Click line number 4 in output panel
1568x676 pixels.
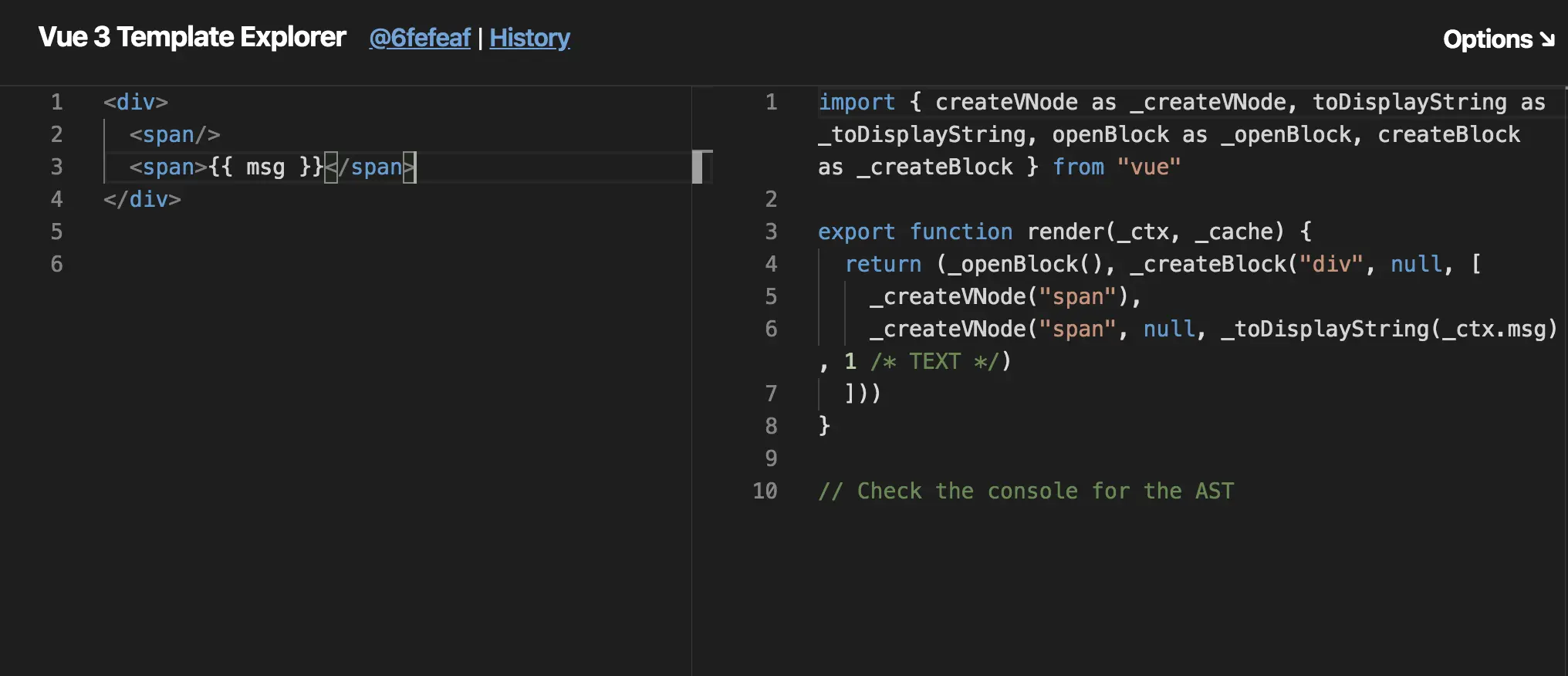pyautogui.click(x=771, y=264)
